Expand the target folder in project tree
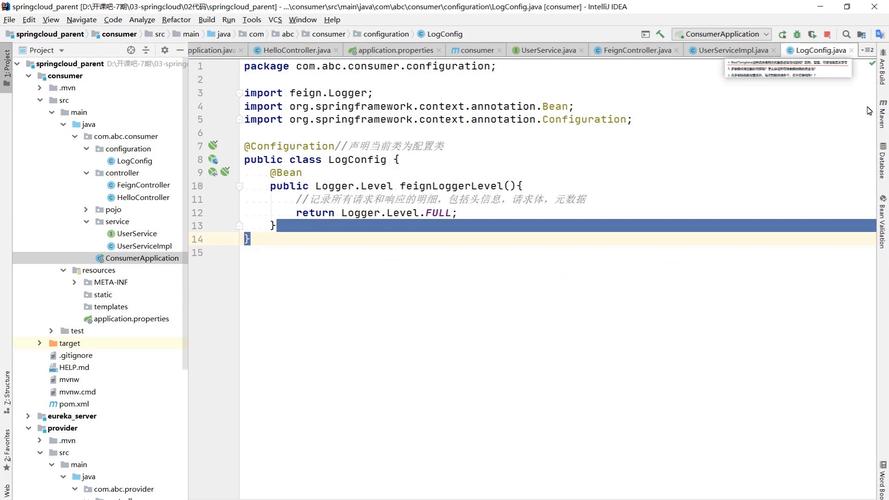This screenshot has width=889, height=500. tap(40, 343)
